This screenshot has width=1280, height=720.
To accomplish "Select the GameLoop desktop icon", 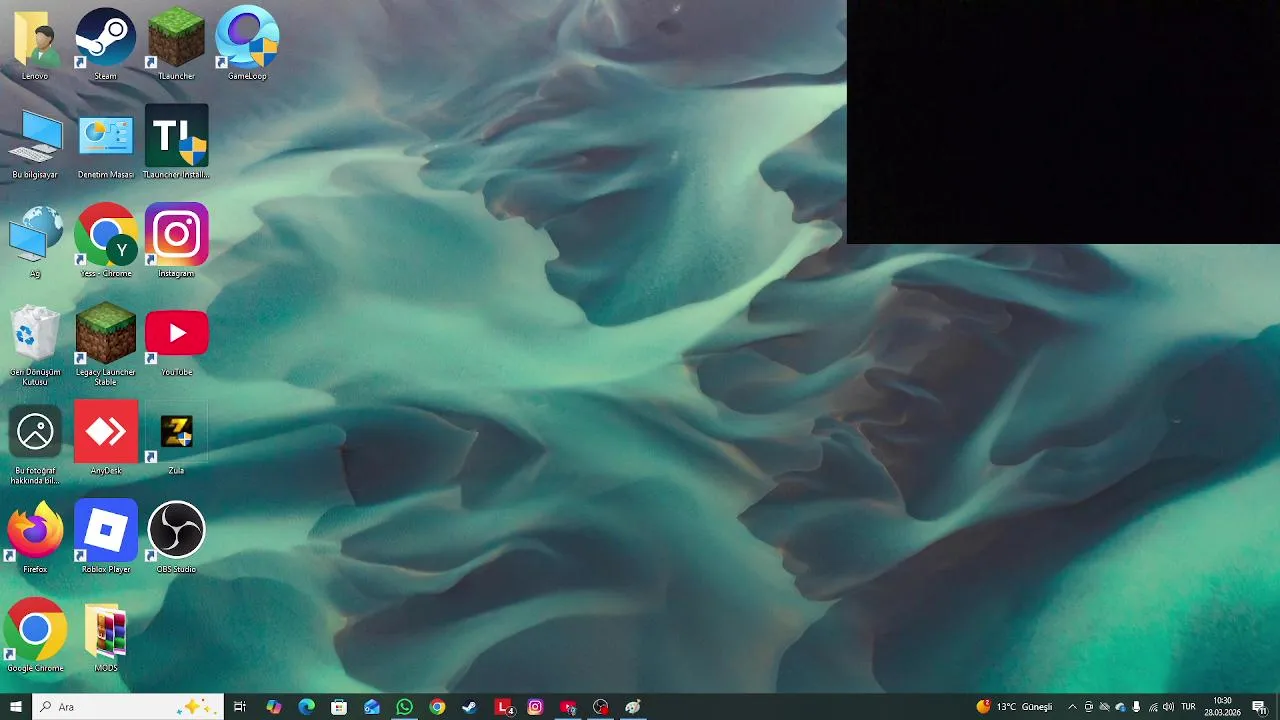I will click(x=247, y=44).
